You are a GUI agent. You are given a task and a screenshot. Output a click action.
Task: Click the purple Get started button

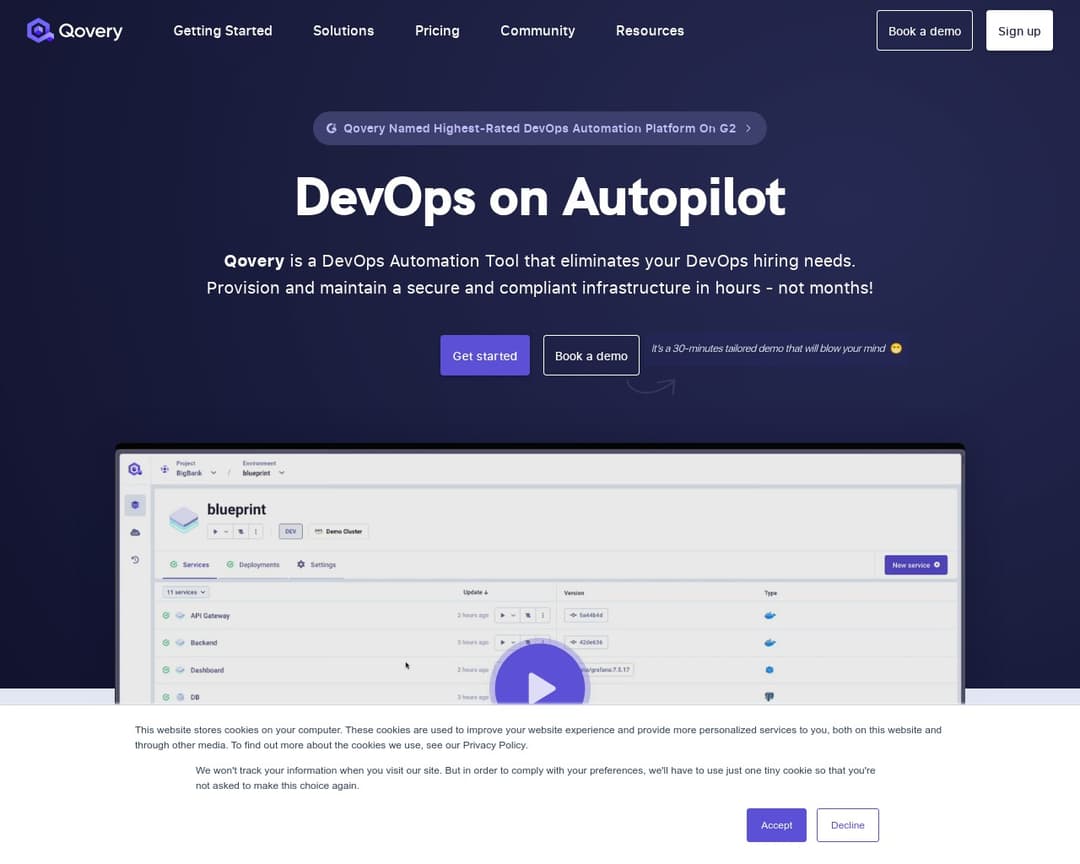[485, 355]
